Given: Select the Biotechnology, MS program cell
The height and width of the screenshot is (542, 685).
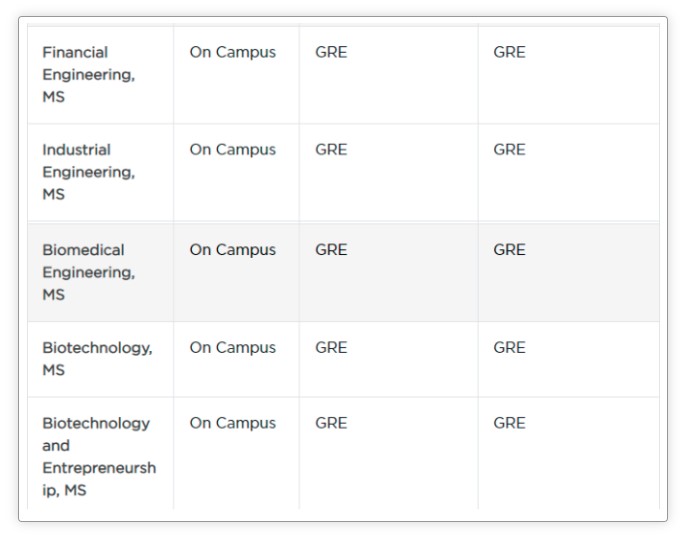Looking at the screenshot, I should (x=97, y=359).
